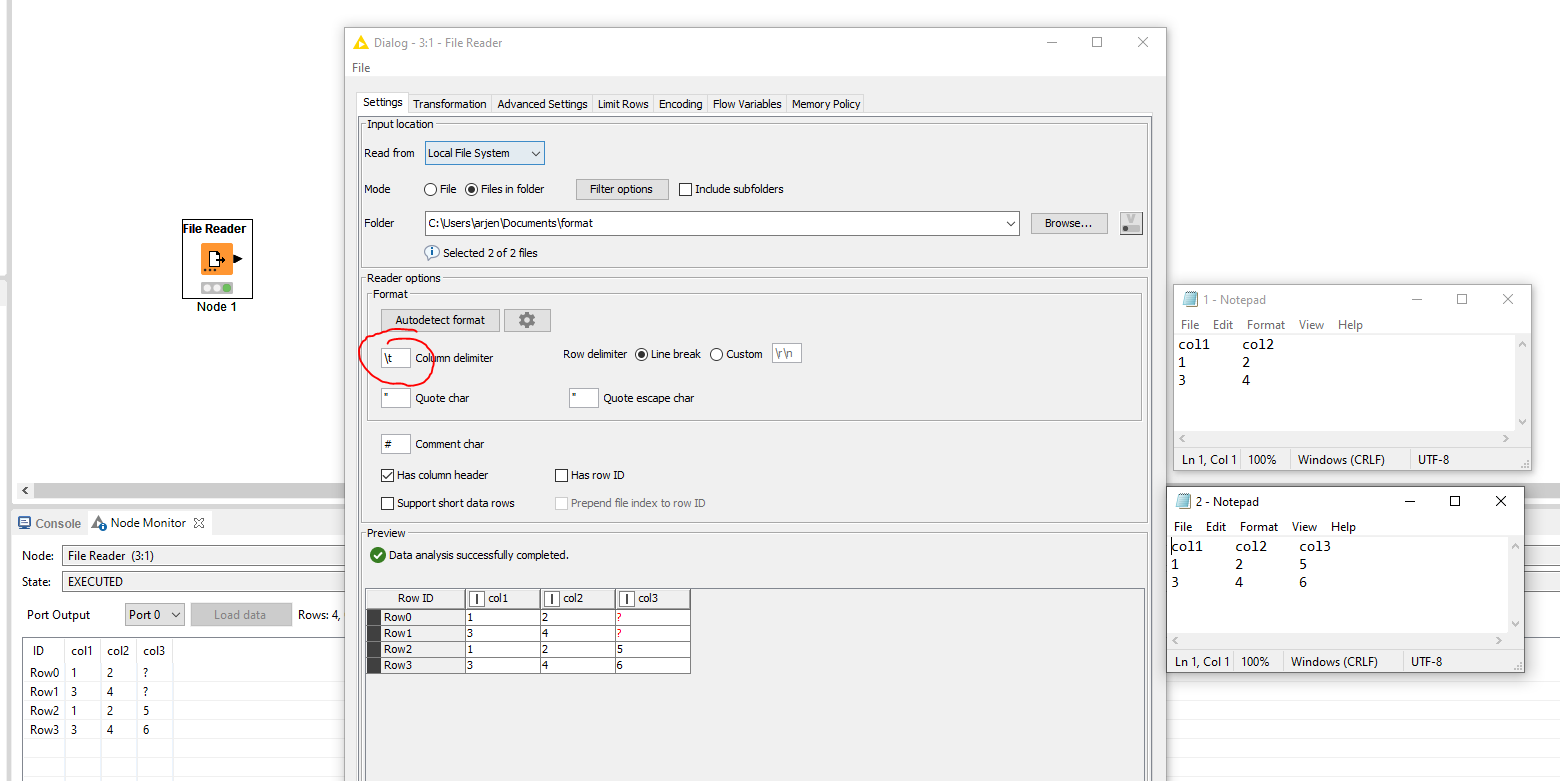Select Row2 in the preview table

415,649
